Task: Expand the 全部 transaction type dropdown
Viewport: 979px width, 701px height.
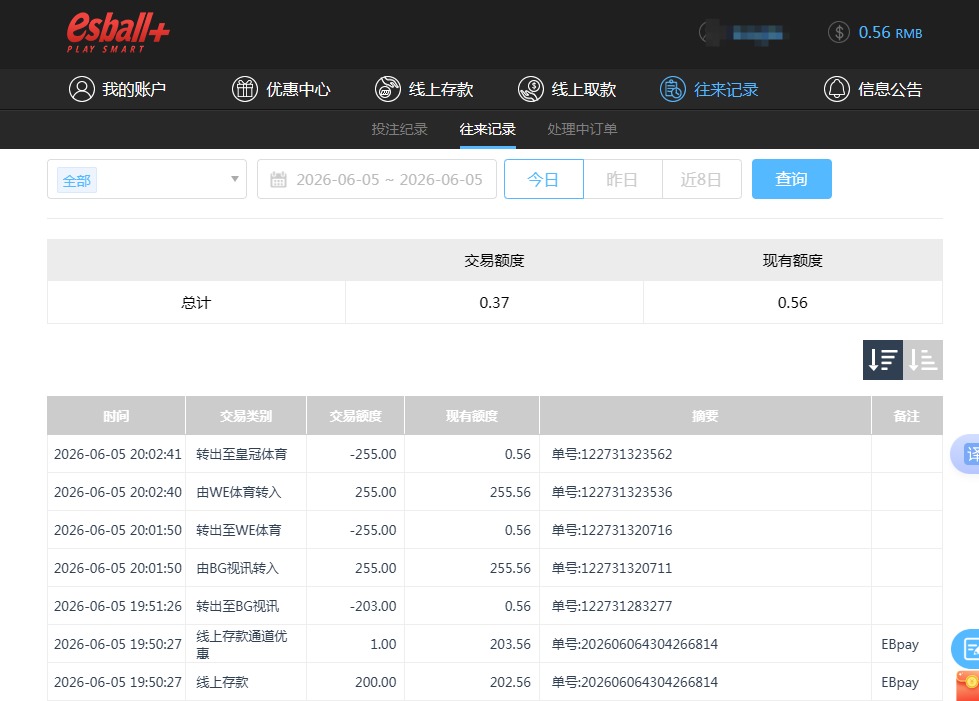Action: [x=147, y=179]
